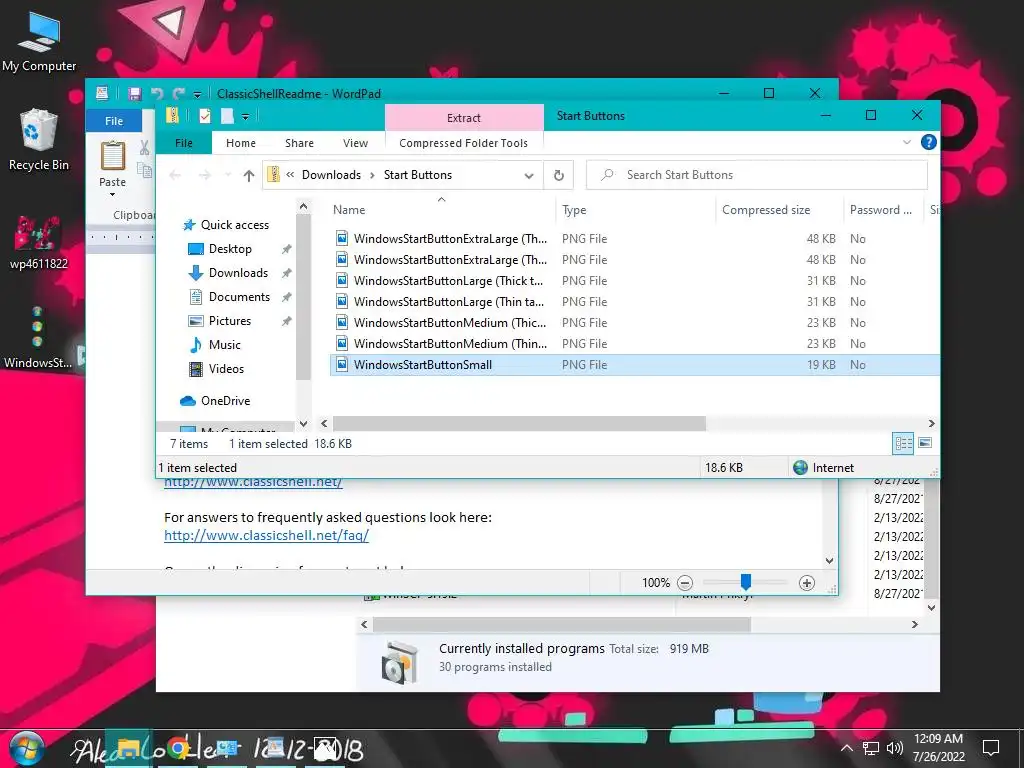Open Downloads in navigation pane
The image size is (1024, 768).
pyautogui.click(x=229, y=273)
